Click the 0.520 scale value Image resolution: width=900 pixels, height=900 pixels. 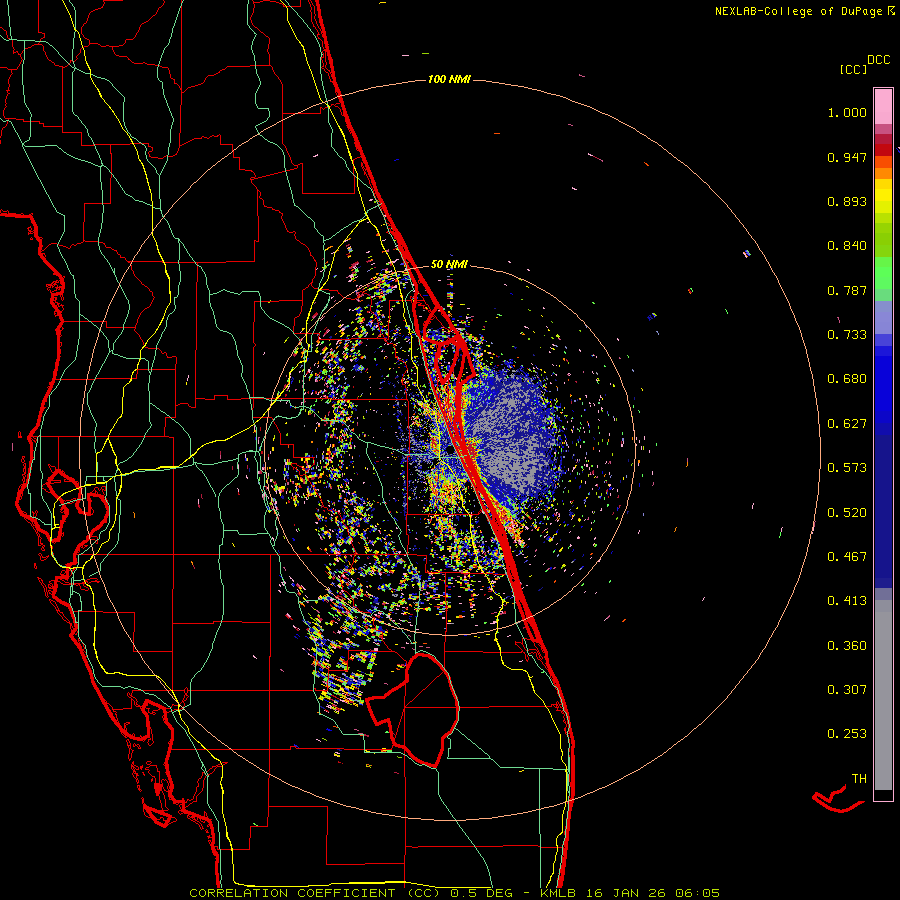[x=847, y=513]
